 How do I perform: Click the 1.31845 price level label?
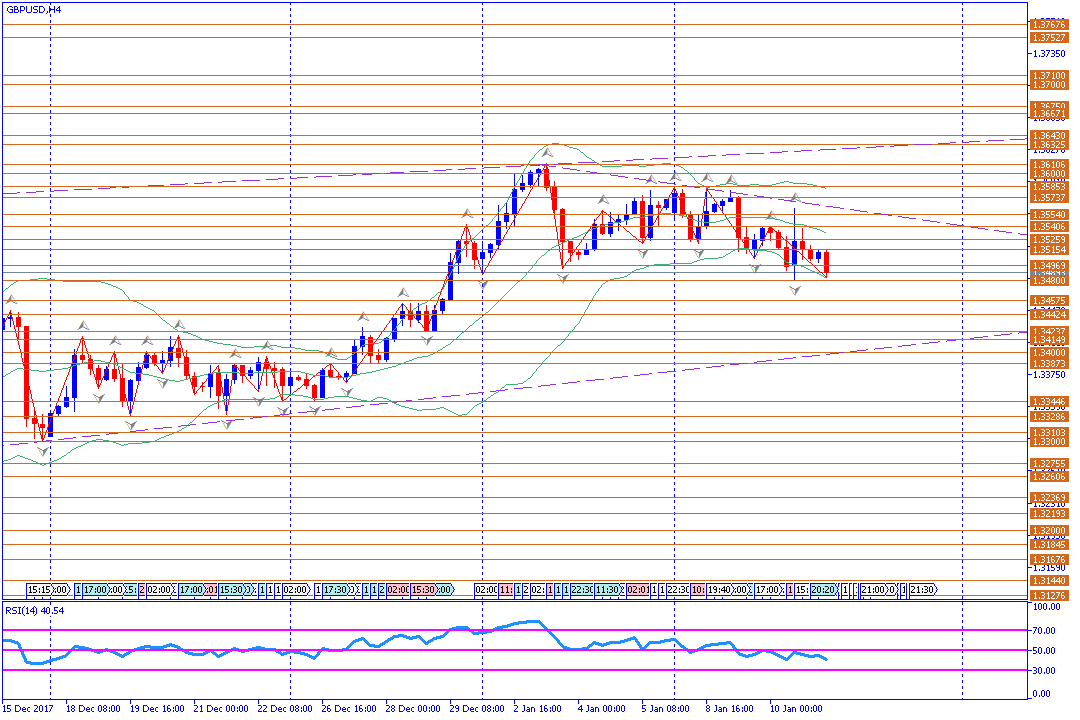(x=1048, y=545)
